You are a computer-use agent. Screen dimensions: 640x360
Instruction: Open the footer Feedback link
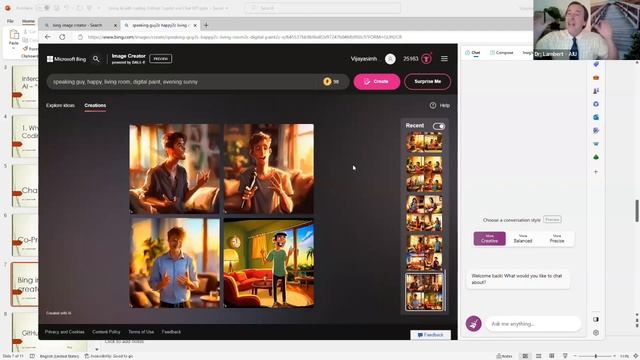point(171,332)
